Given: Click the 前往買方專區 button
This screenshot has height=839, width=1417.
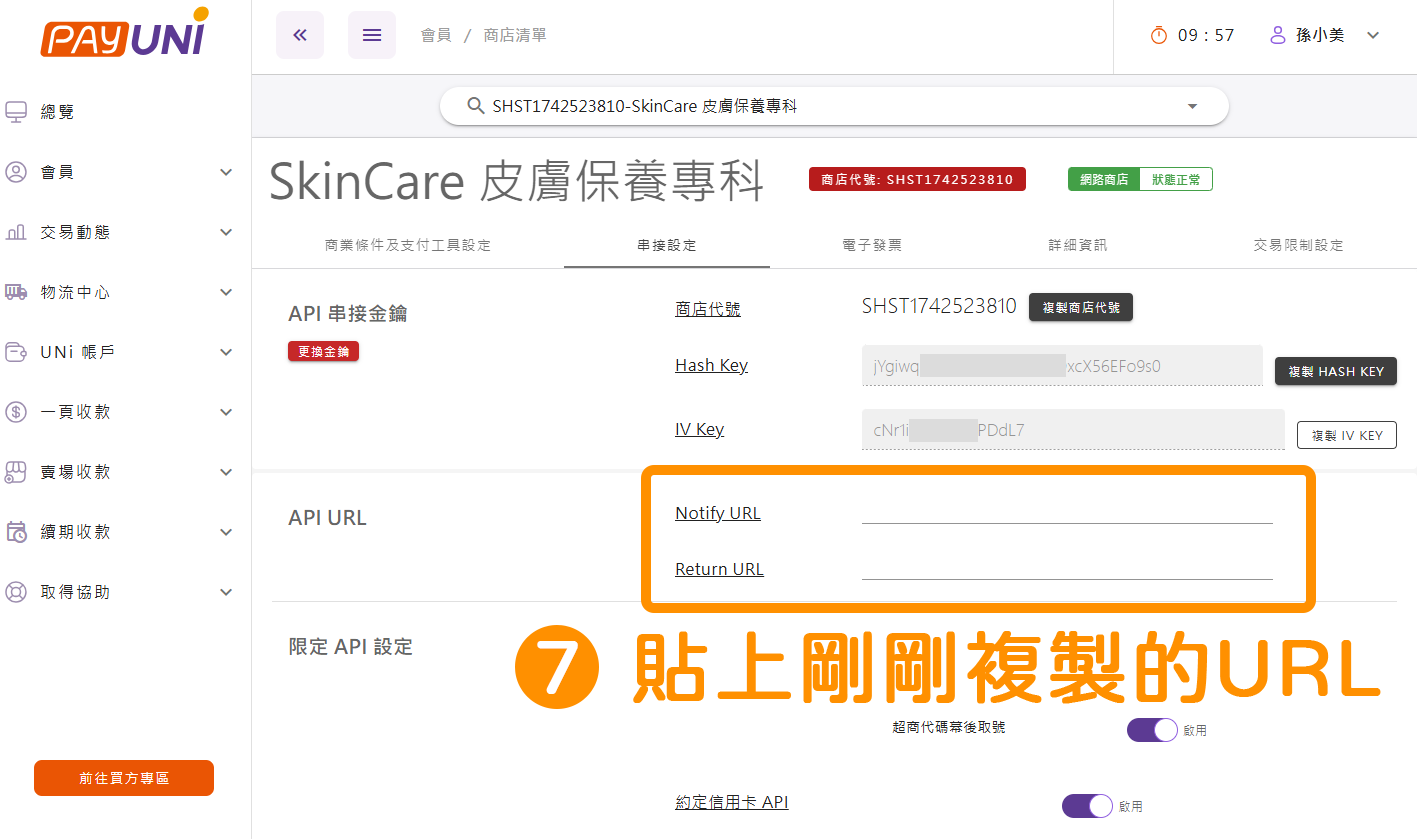Looking at the screenshot, I should pyautogui.click(x=124, y=778).
